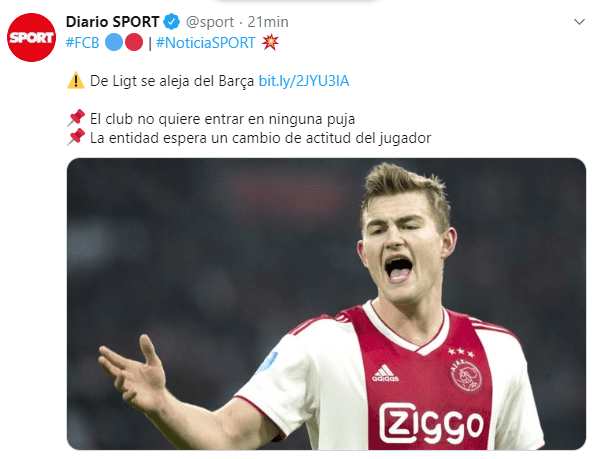595x459 pixels.
Task: Click the blue circle emoji
Action: [x=113, y=42]
